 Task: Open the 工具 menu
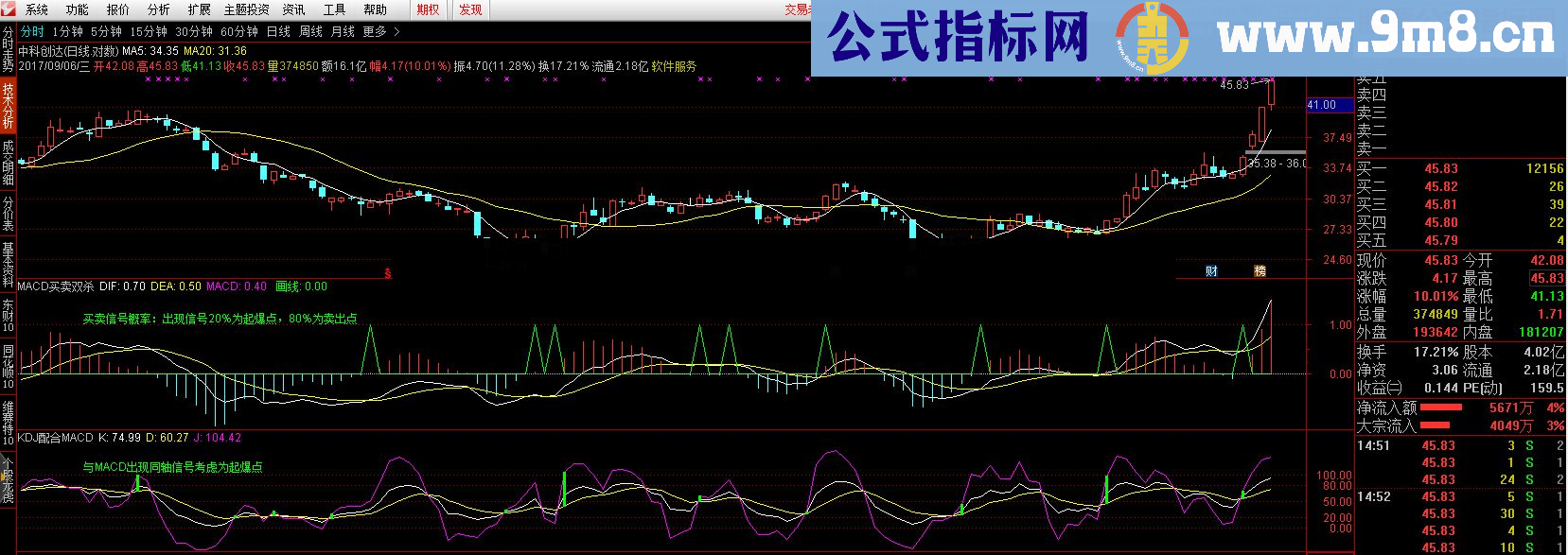point(334,9)
